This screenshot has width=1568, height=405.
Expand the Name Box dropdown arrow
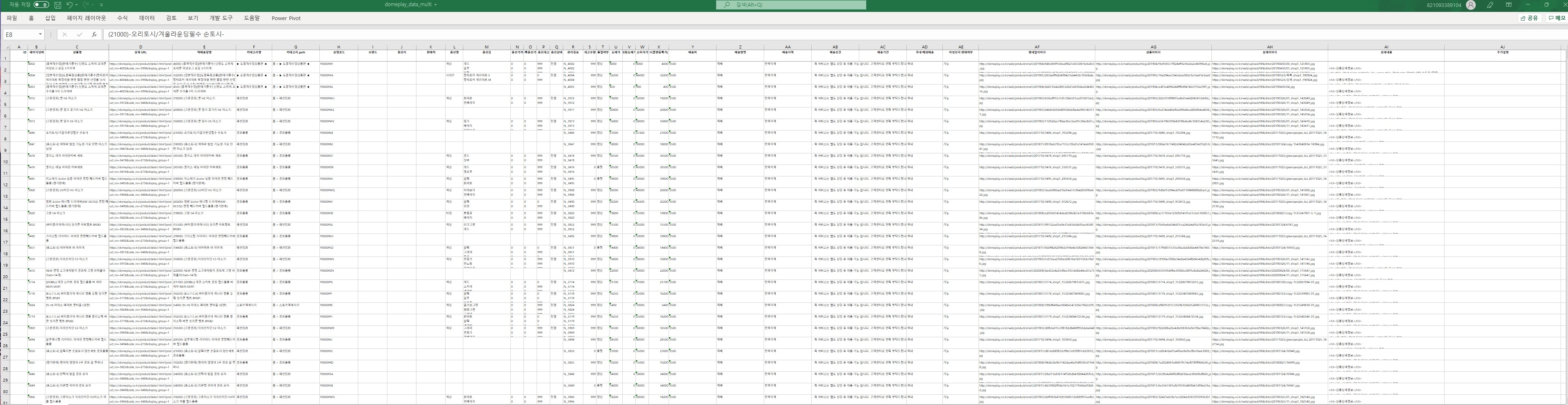[40, 35]
